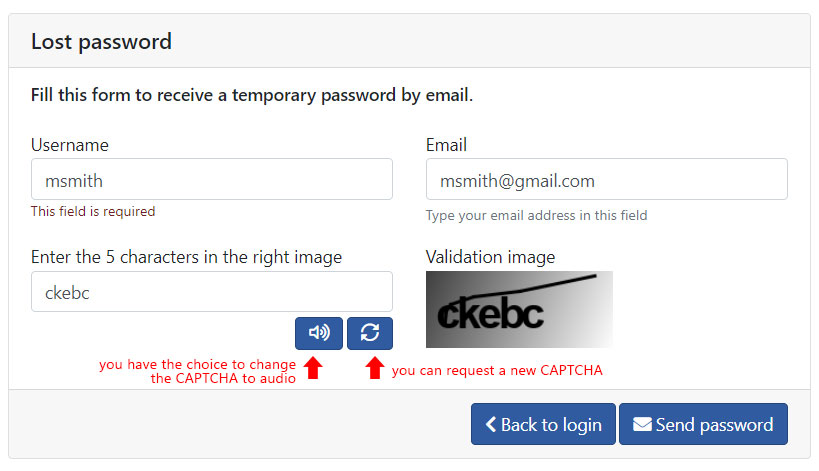
Task: Click the envelope icon on Send password
Action: click(642, 424)
